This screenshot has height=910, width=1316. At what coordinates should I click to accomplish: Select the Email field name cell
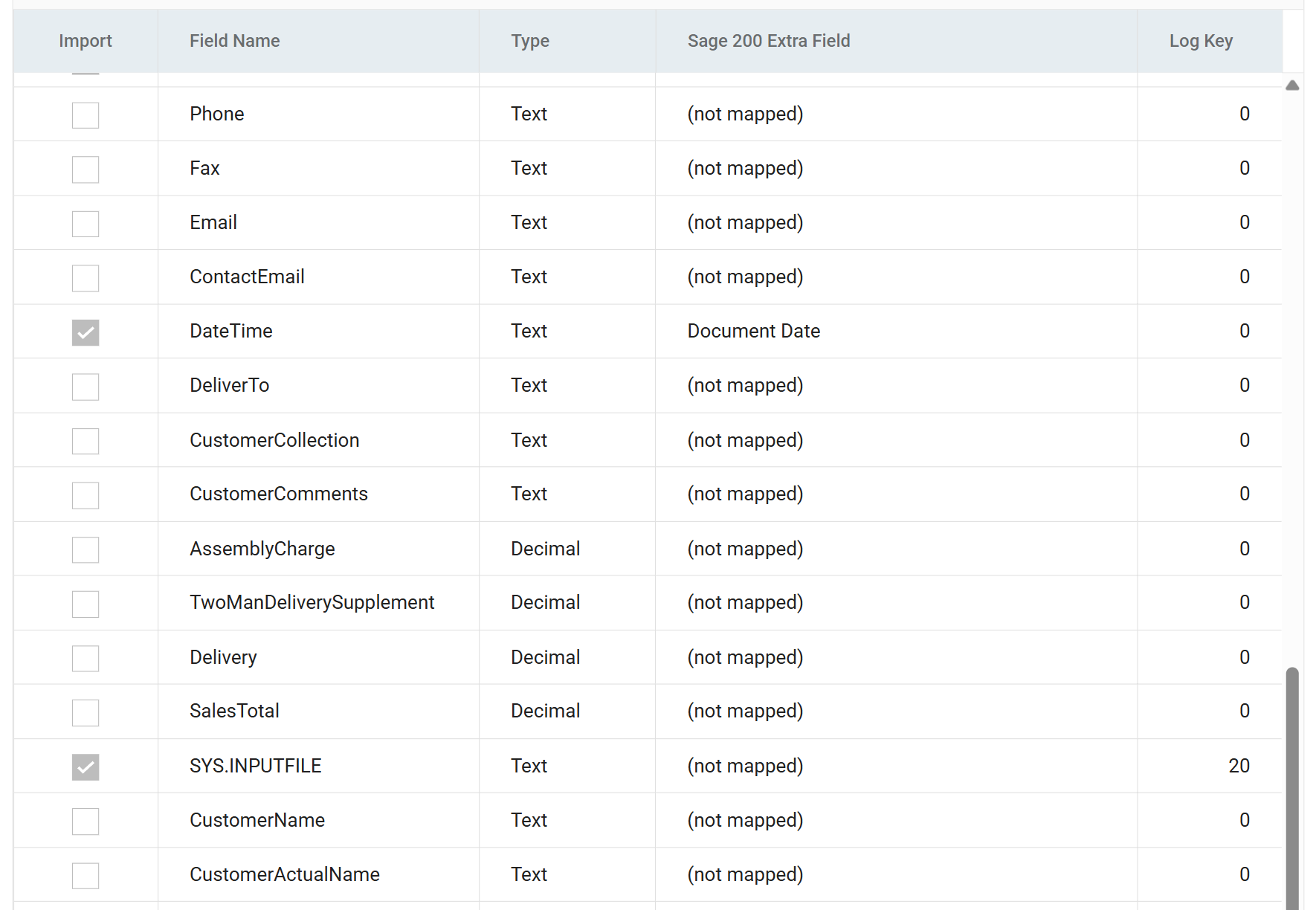(x=318, y=222)
